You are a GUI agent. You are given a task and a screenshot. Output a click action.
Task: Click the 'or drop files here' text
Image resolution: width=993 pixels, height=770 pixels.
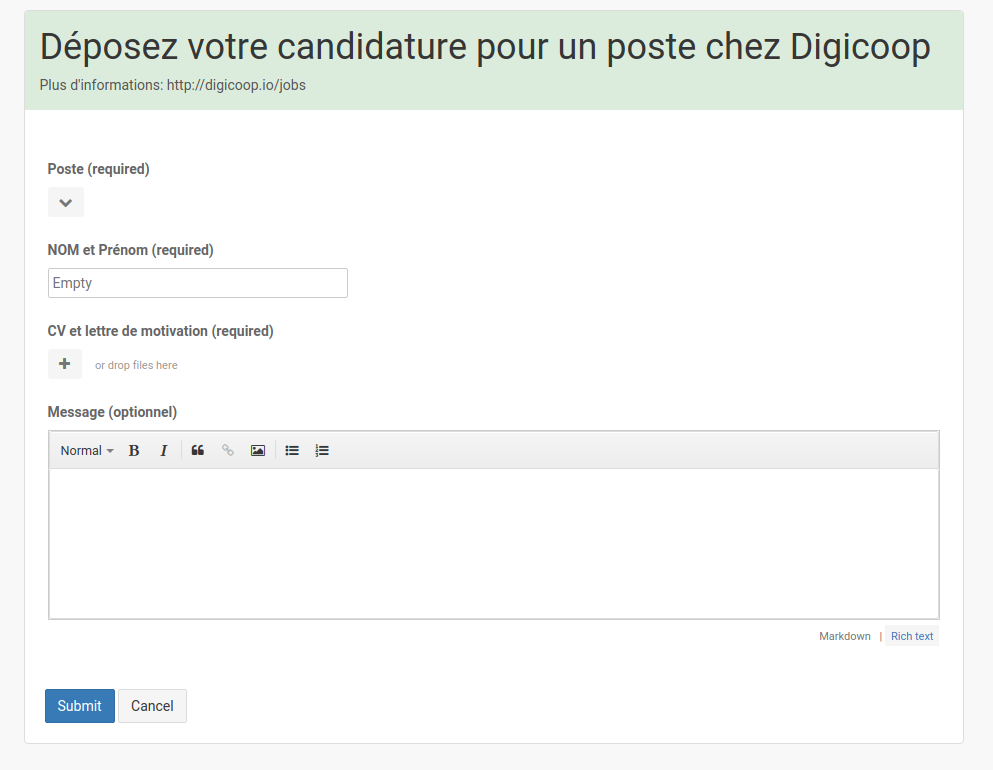click(136, 365)
